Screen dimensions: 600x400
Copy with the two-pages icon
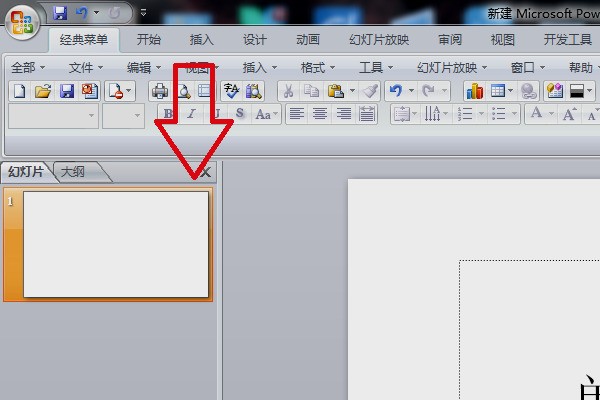click(311, 91)
